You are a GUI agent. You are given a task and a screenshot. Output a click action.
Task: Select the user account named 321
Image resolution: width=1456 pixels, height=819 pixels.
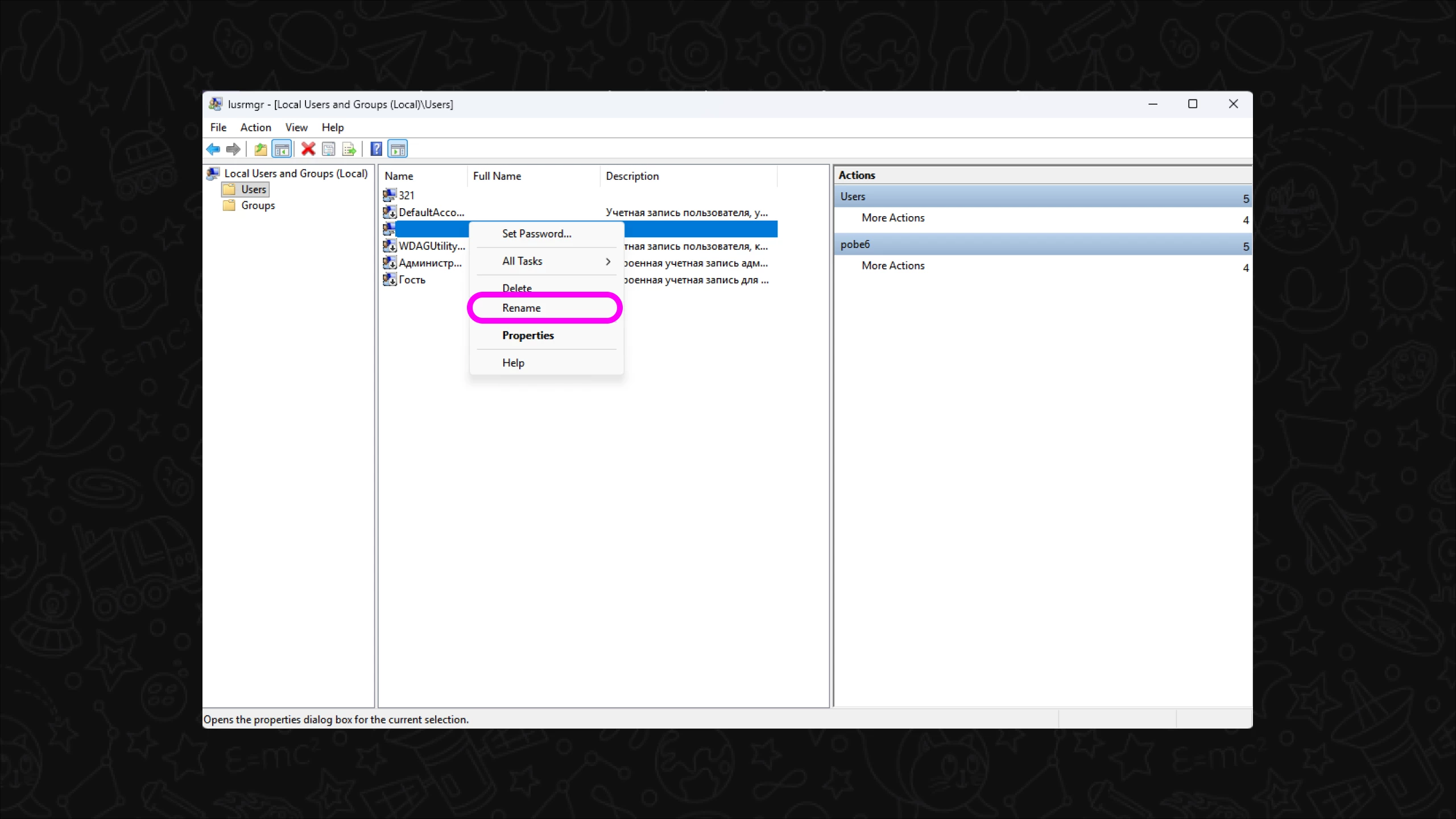click(406, 195)
